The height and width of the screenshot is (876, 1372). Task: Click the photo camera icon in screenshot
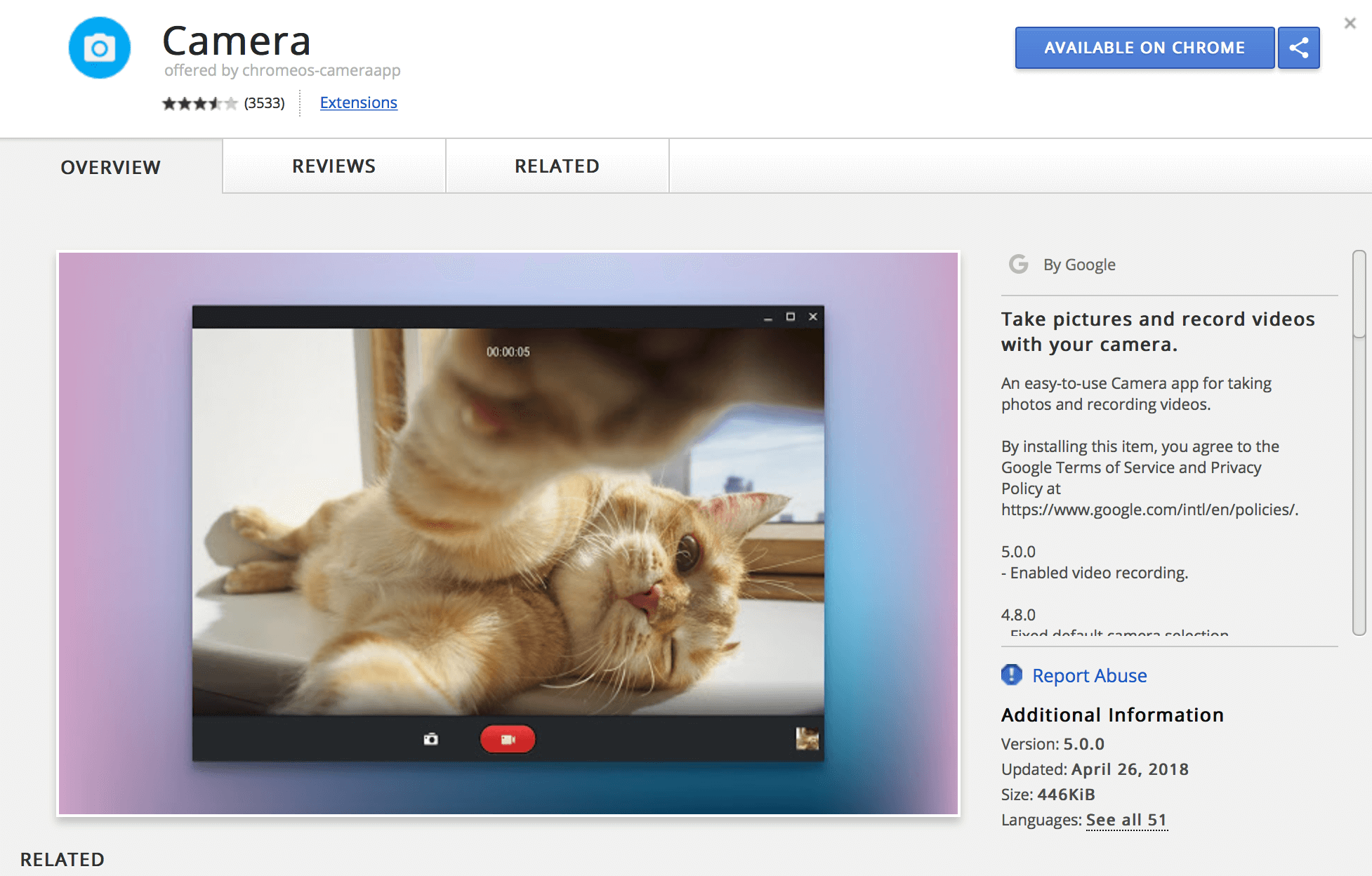[431, 739]
